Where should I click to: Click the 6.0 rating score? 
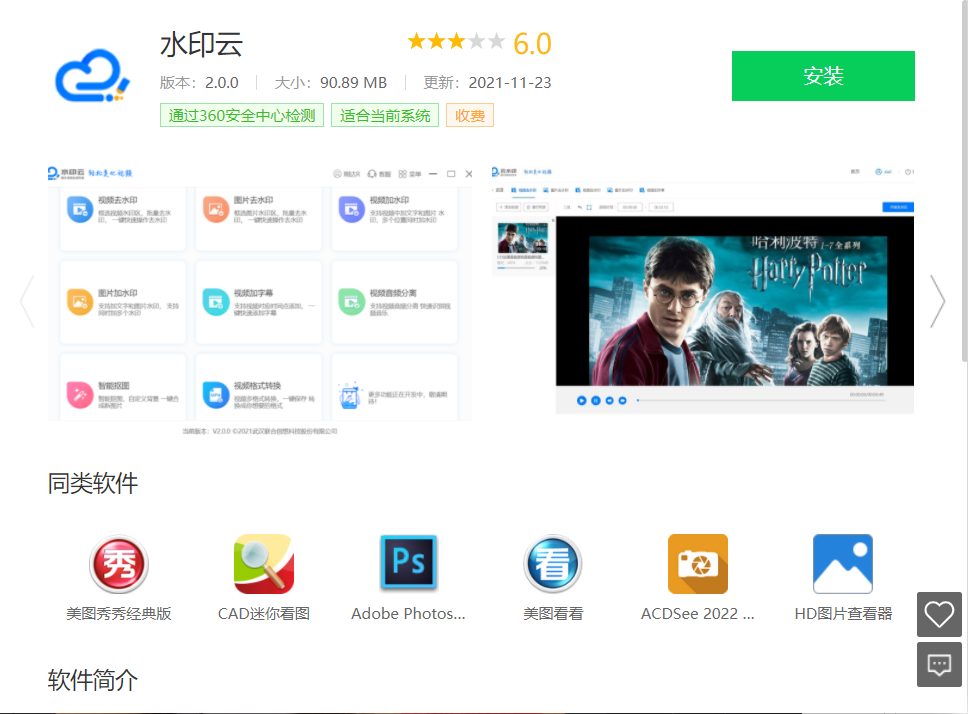[532, 44]
